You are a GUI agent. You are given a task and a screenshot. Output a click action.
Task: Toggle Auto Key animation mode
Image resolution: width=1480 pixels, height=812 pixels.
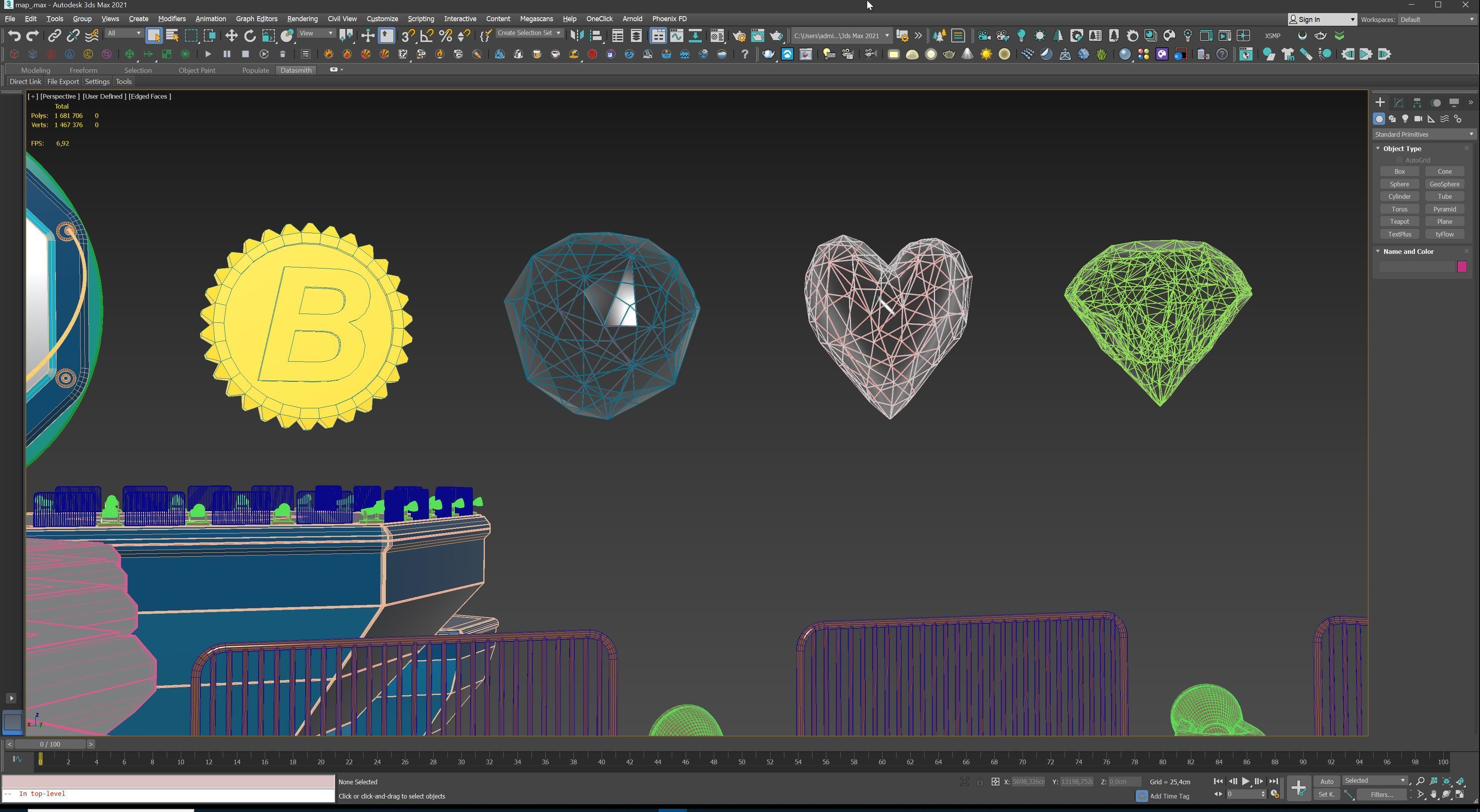tap(1327, 782)
